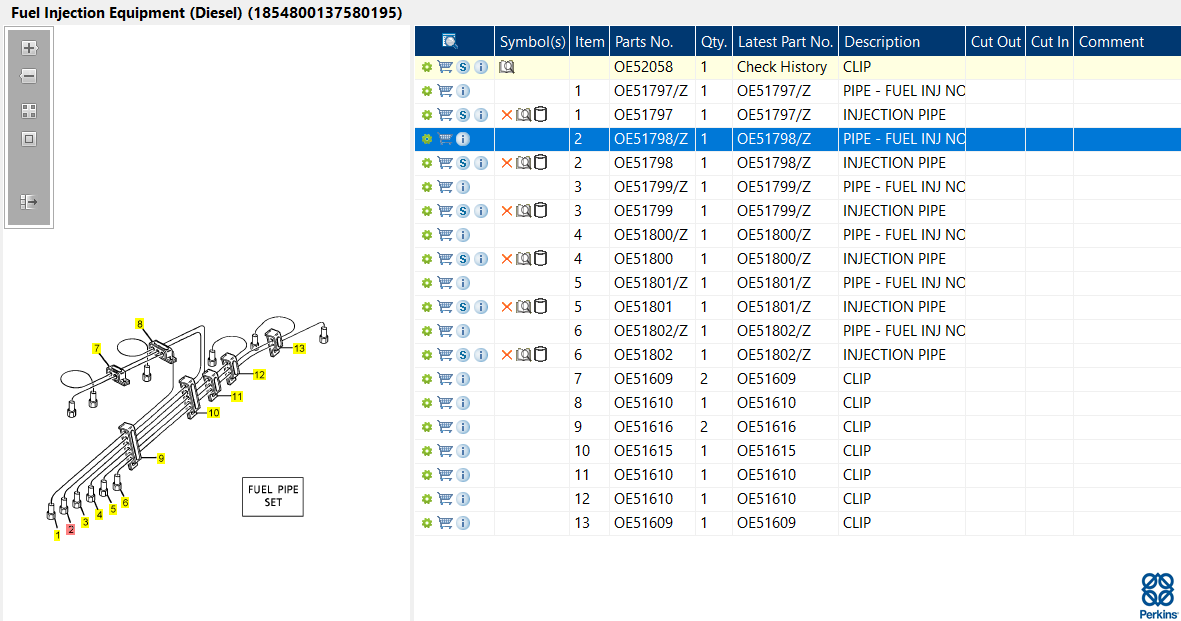
Task: Click the cylinder symbol in OE51802 row
Action: click(540, 355)
